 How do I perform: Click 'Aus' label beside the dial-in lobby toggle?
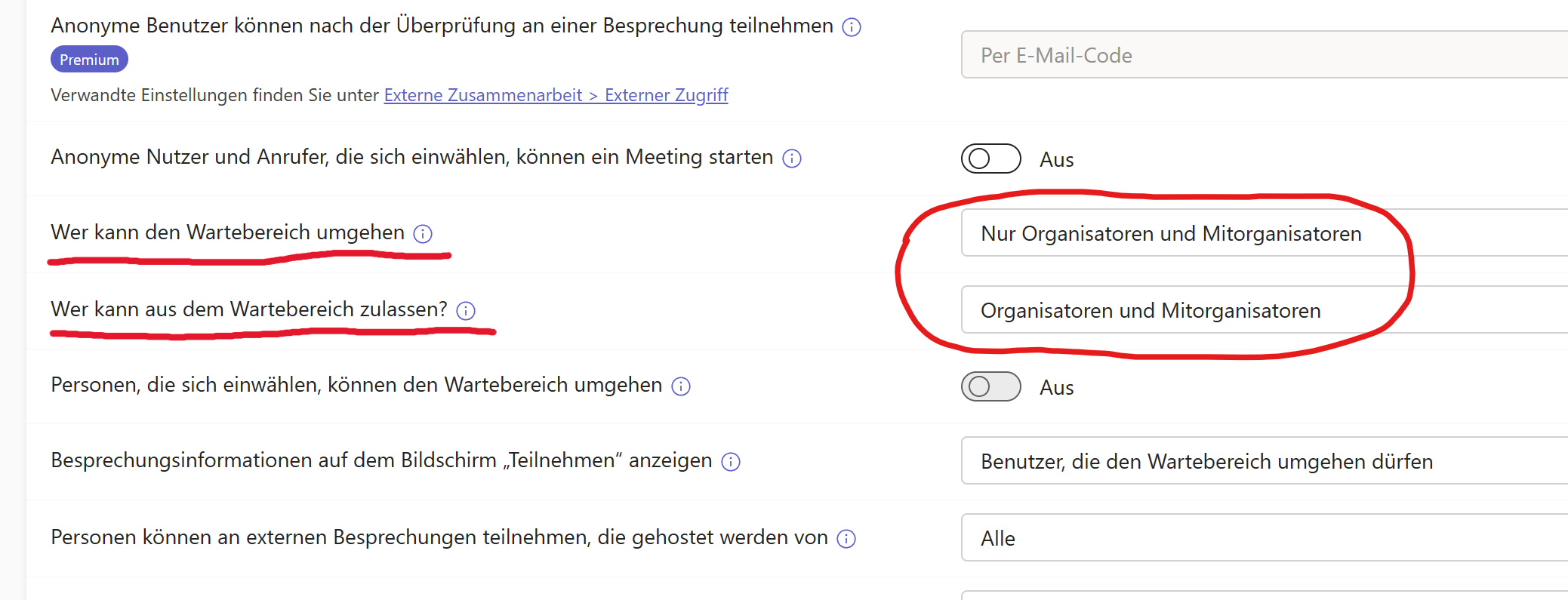pyautogui.click(x=1056, y=388)
